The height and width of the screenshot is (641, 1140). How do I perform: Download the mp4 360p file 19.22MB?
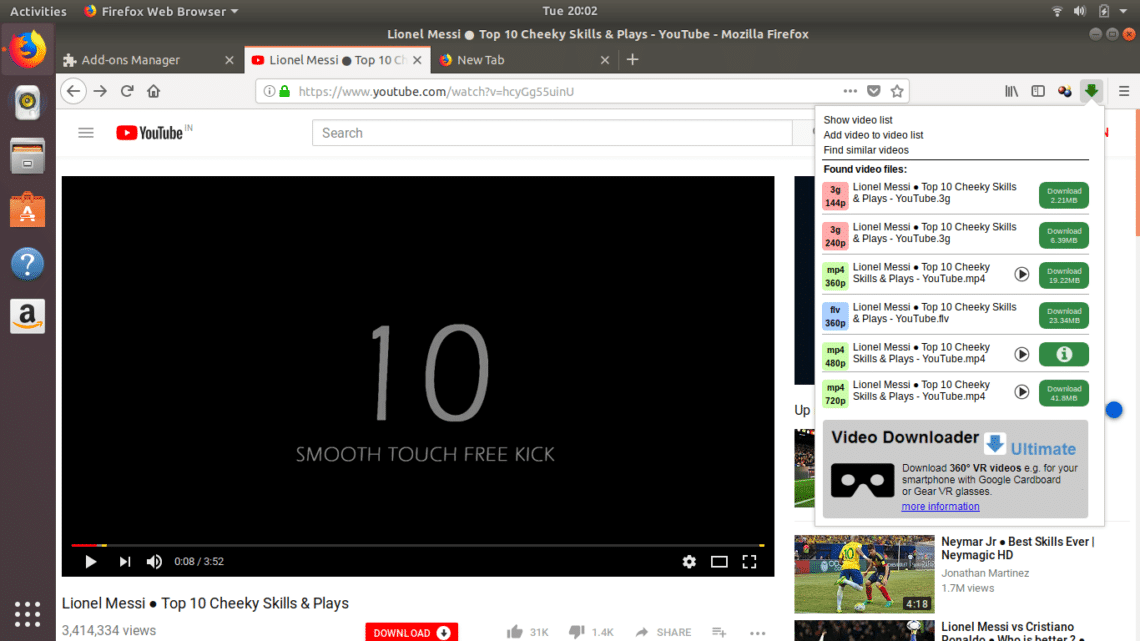click(x=1064, y=275)
